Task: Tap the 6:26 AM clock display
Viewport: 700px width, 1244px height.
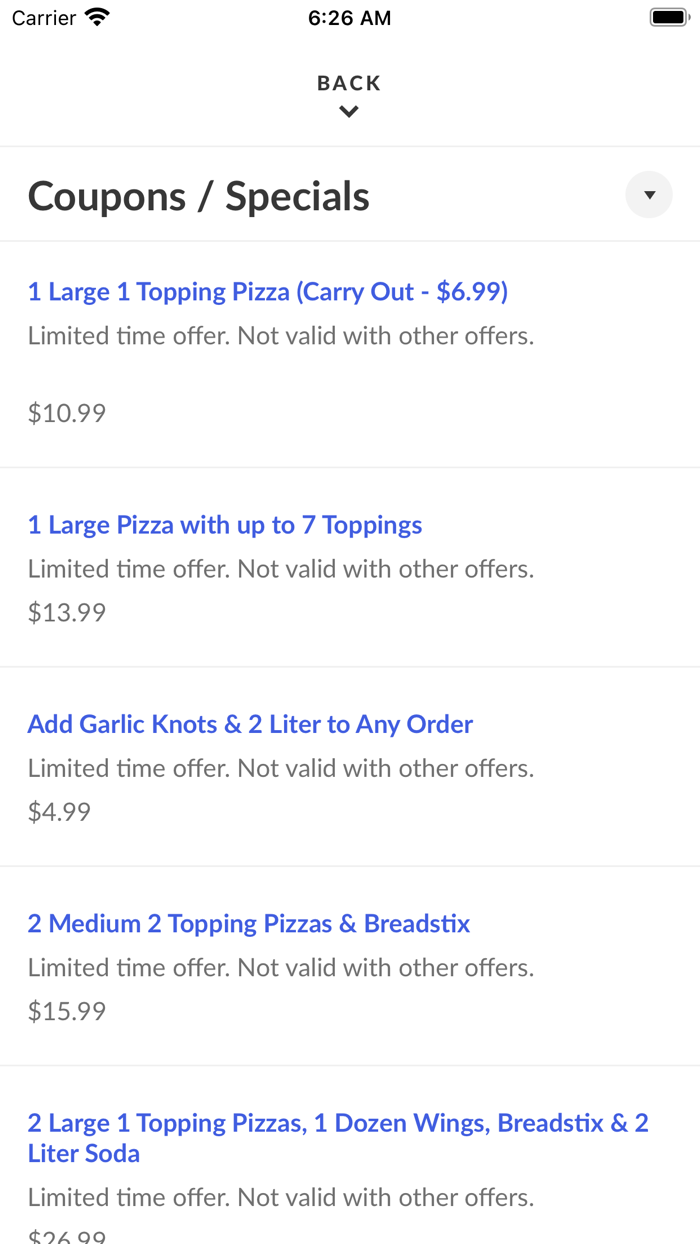Action: point(348,16)
